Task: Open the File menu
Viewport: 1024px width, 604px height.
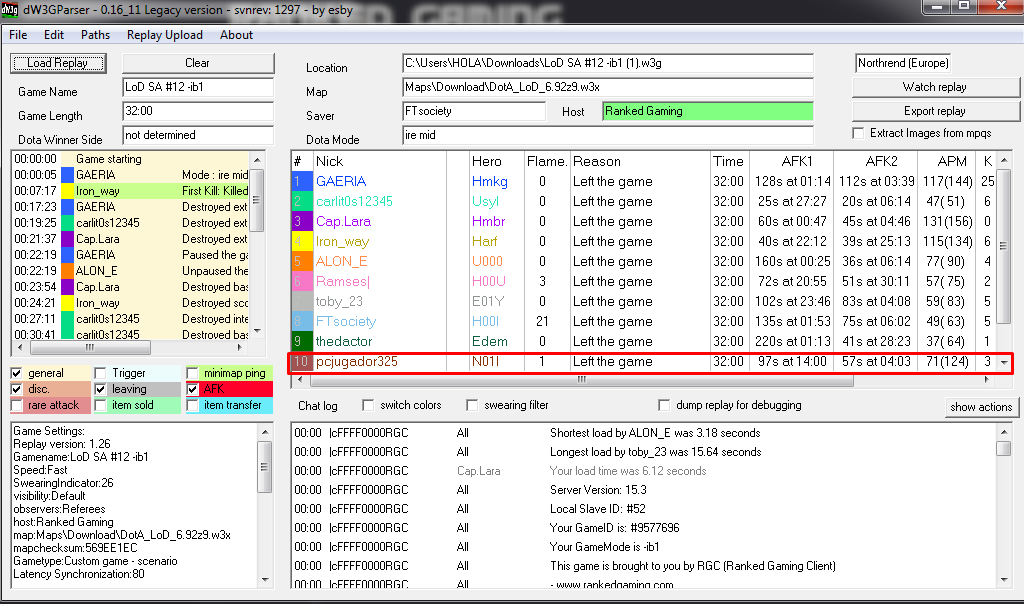Action: click(18, 35)
